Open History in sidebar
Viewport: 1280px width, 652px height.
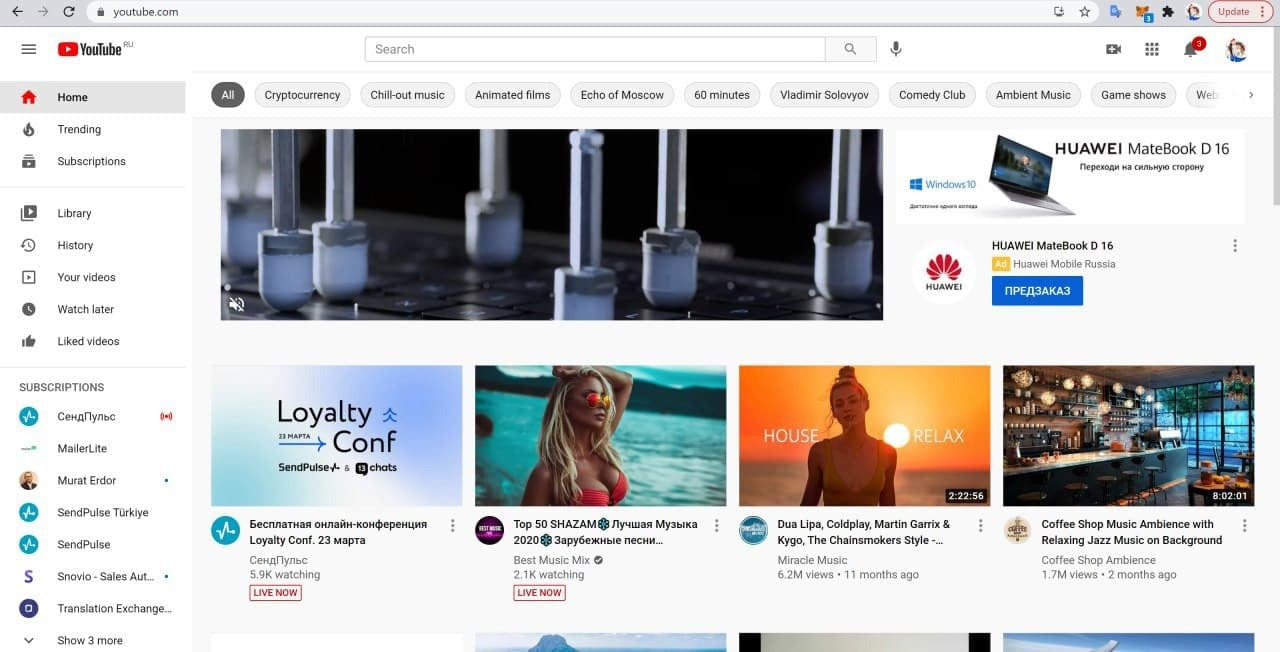coord(93,245)
